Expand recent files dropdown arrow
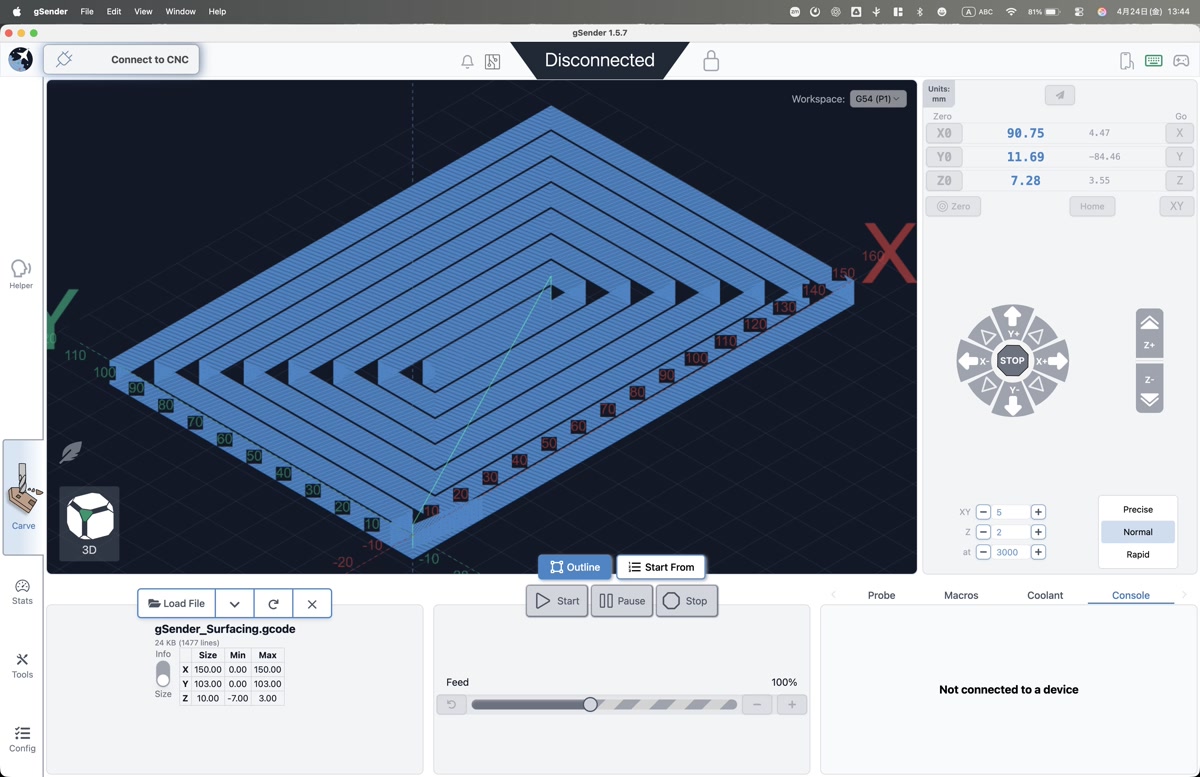Image resolution: width=1200 pixels, height=777 pixels. point(234,604)
